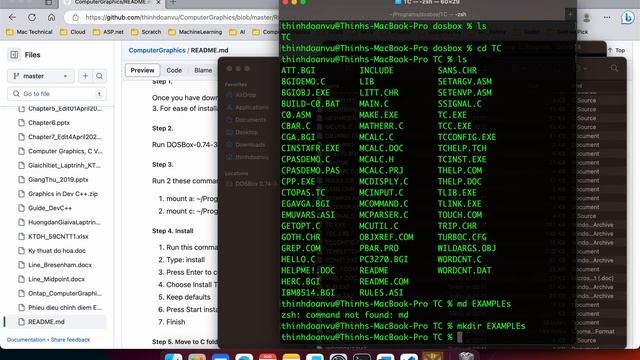Open MachineLearning bookmarks folder
Screen dimensions: 640x360
click(196, 32)
